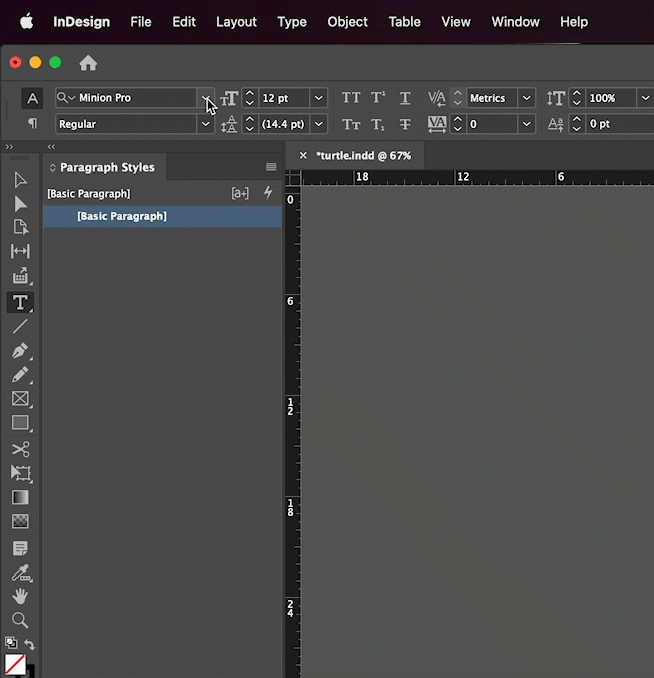Screen dimensions: 654x678
Task: Close the turtle.indd document tab
Action: point(303,155)
